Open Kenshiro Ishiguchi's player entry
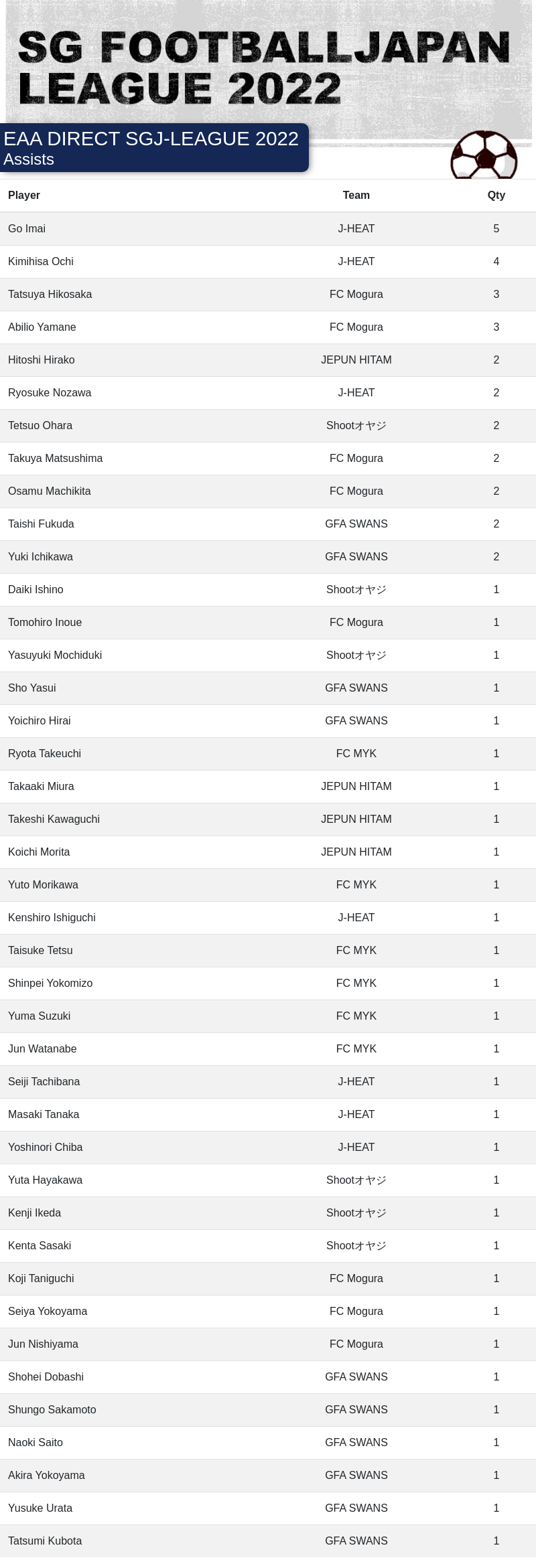Screen dimensions: 536x1568 click(x=52, y=918)
